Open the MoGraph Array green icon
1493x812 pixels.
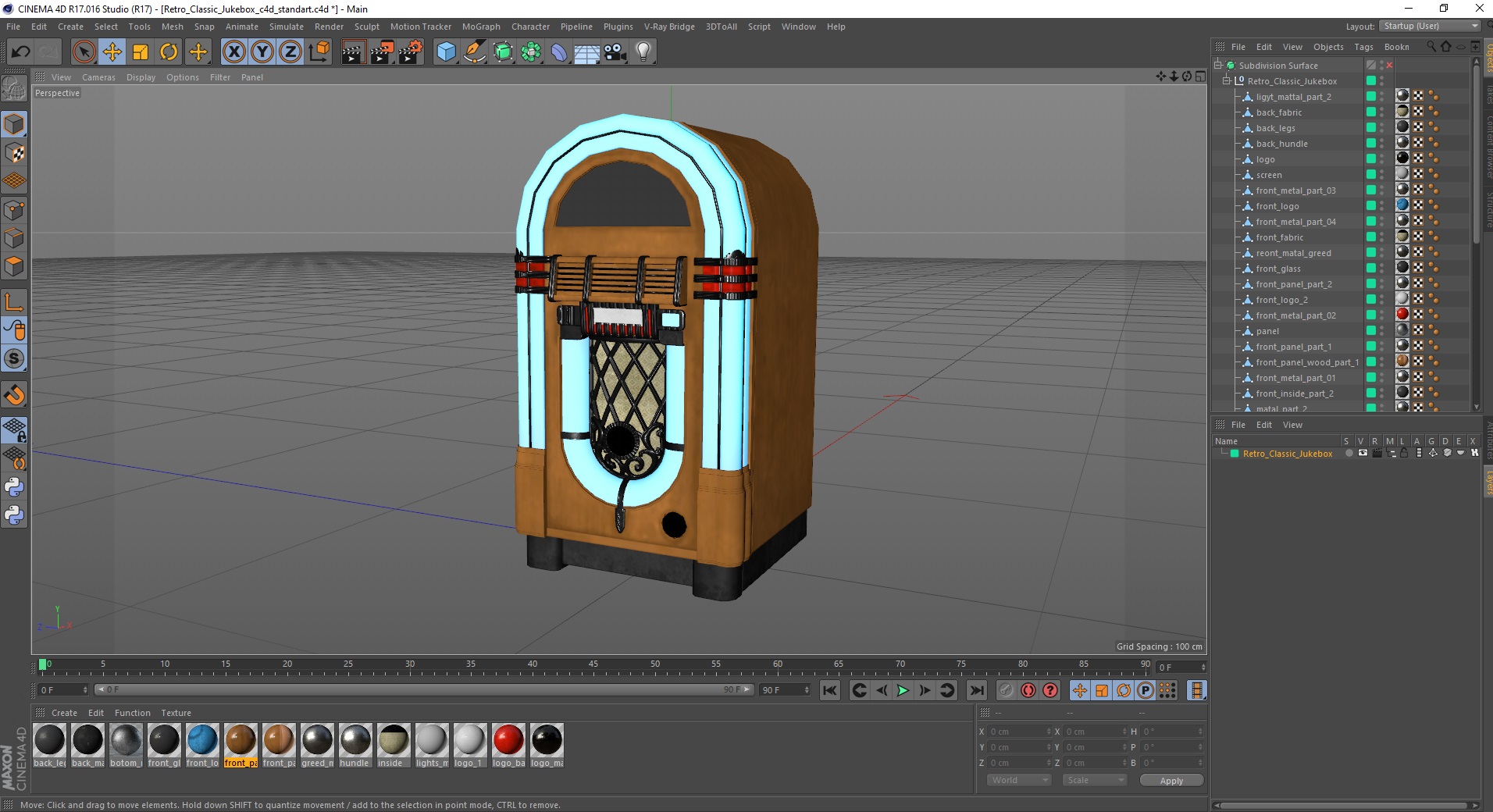[531, 52]
